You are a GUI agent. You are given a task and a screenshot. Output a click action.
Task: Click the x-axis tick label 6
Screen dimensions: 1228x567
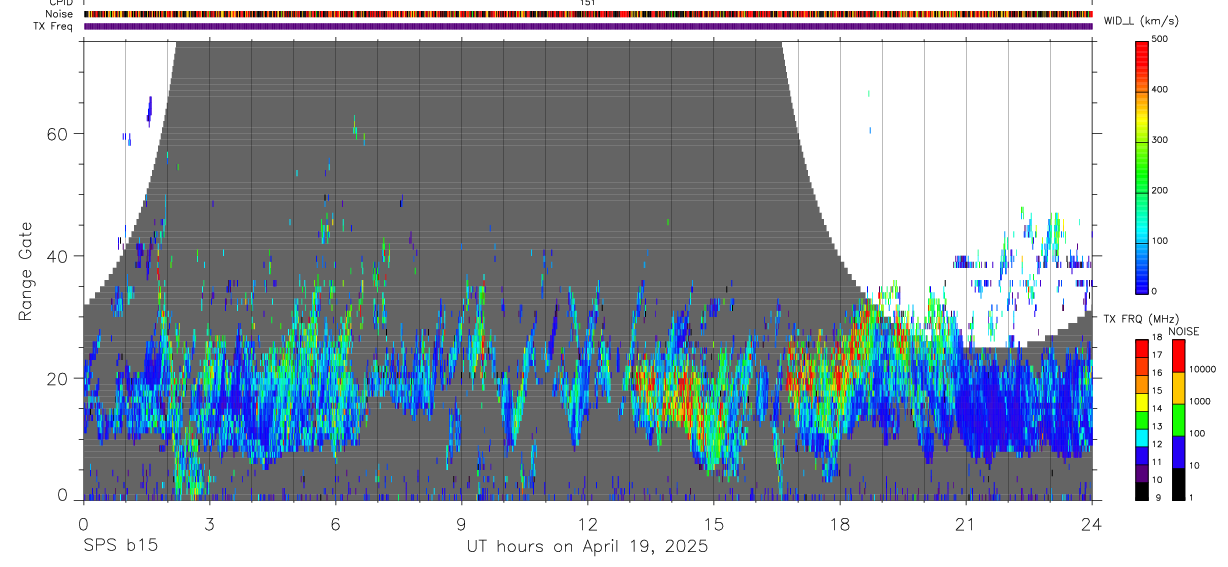click(x=335, y=524)
